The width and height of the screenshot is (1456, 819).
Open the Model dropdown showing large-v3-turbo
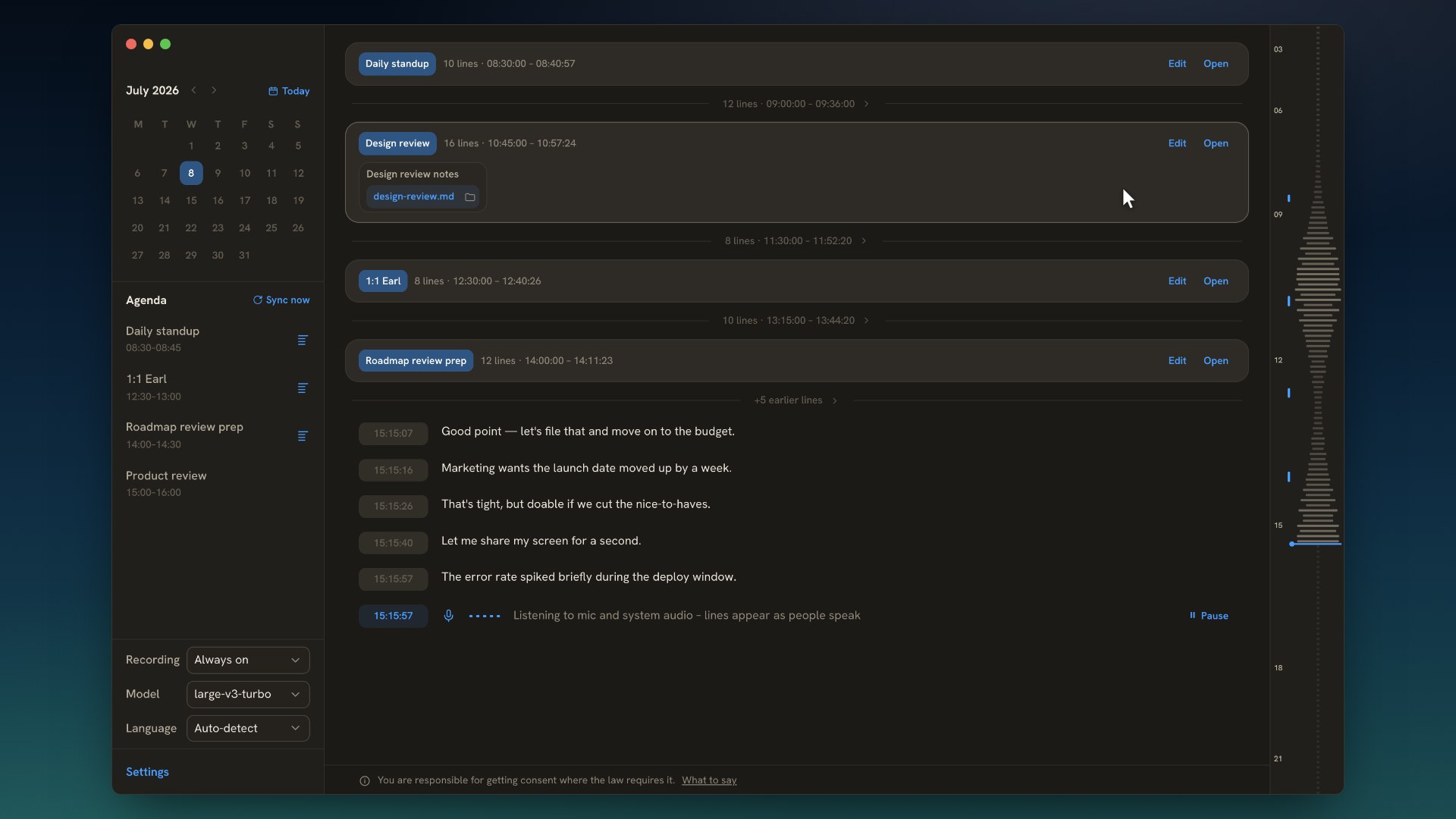(x=248, y=694)
